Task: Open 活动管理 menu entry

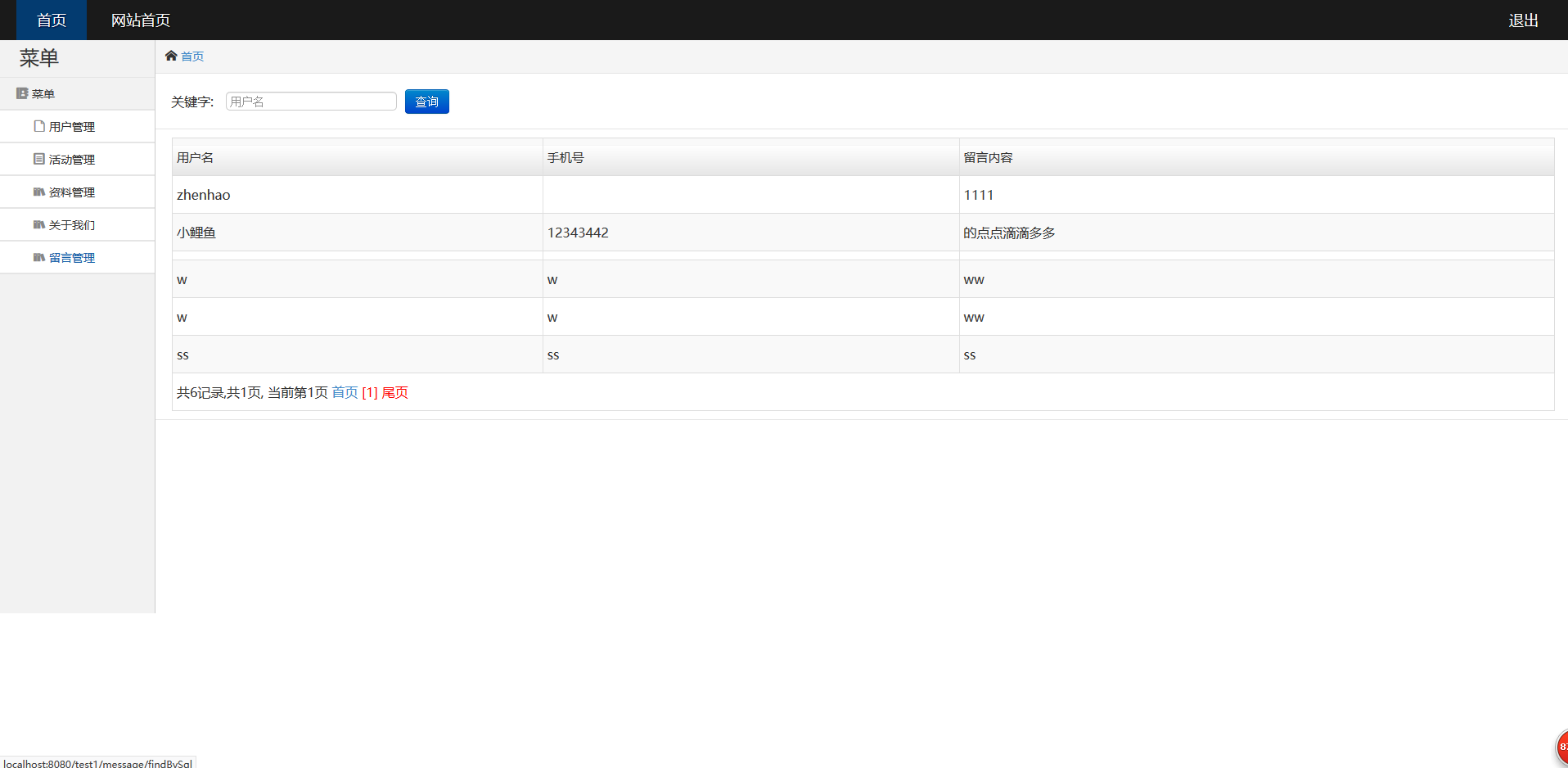Action: (x=77, y=160)
